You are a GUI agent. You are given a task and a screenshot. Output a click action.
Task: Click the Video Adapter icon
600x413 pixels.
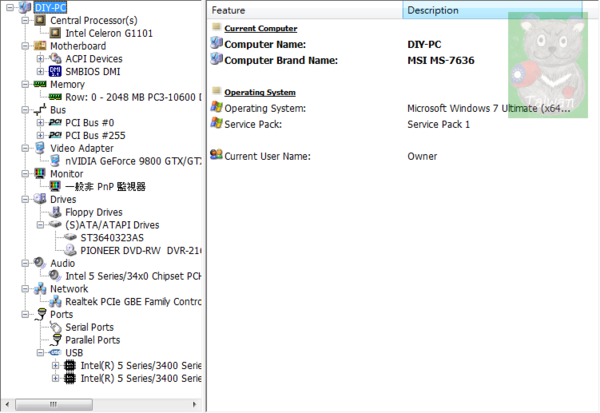pos(40,148)
